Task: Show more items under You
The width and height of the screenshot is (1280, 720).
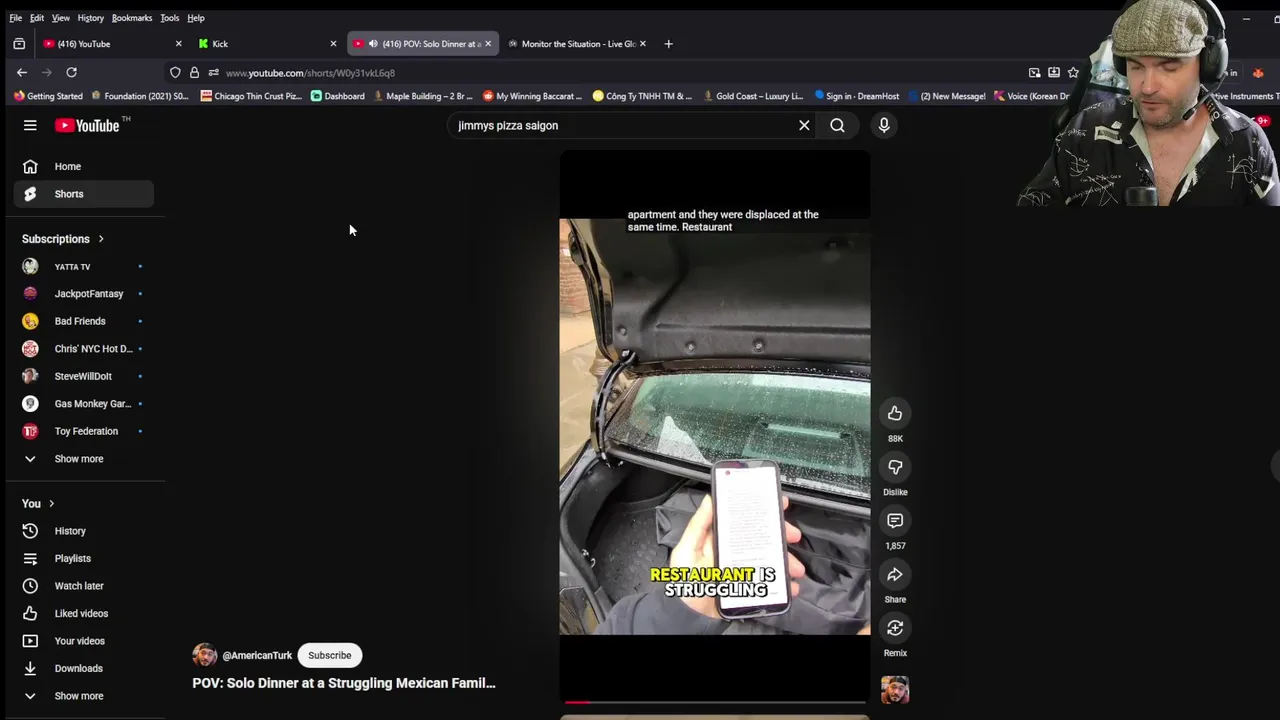Action: click(x=84, y=696)
